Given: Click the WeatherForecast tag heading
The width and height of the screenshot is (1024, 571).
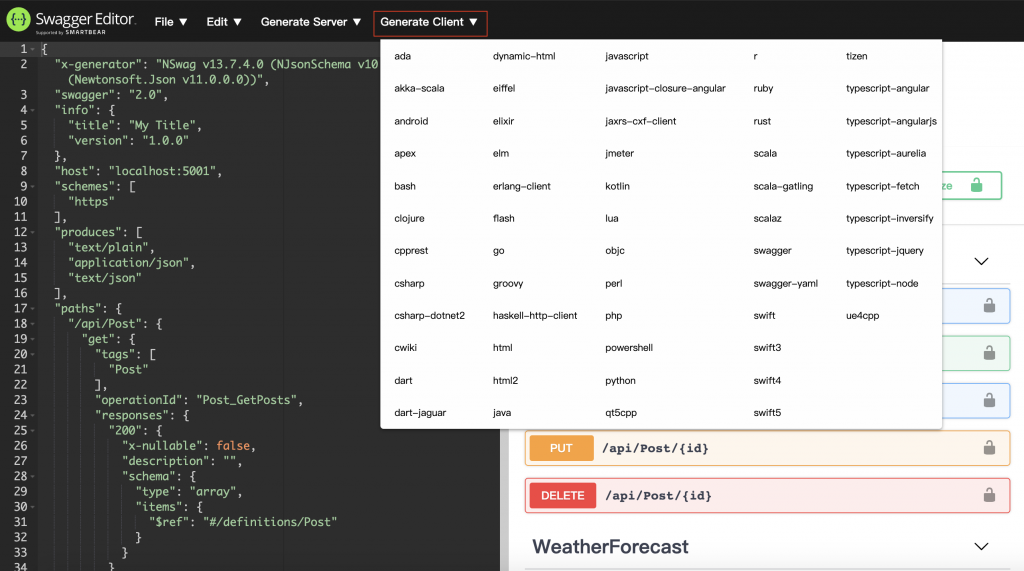Looking at the screenshot, I should tap(610, 547).
